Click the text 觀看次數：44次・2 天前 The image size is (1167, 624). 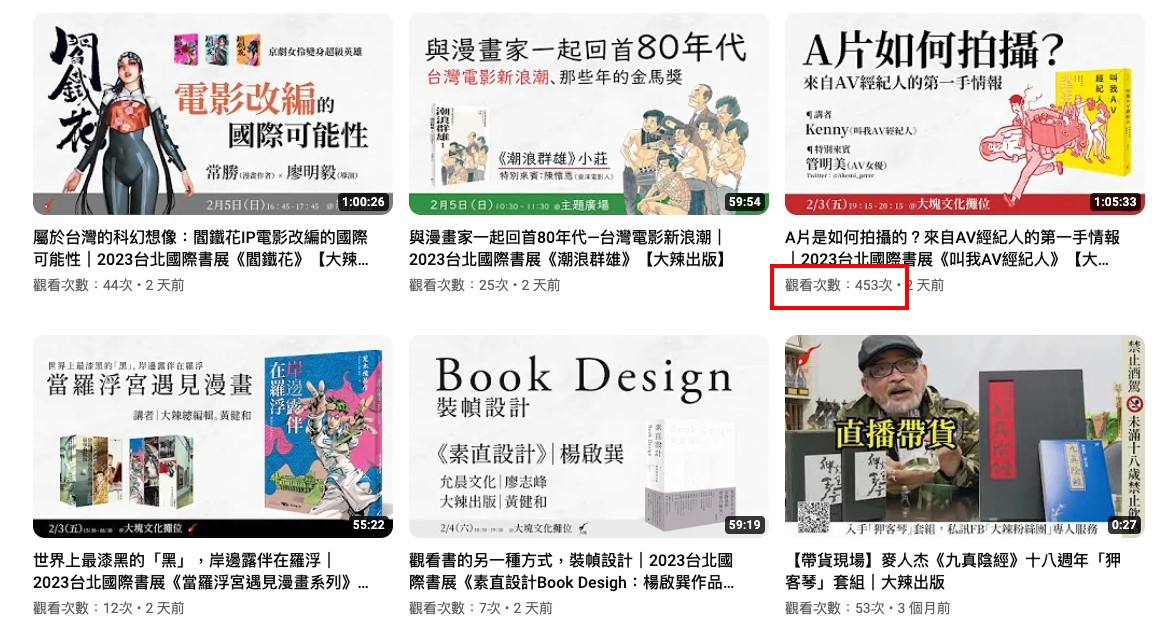point(109,285)
